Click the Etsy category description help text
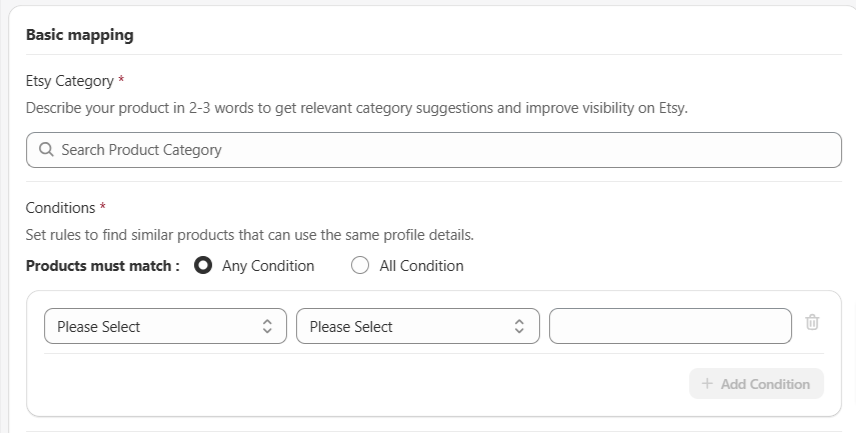The image size is (856, 433). [356, 108]
